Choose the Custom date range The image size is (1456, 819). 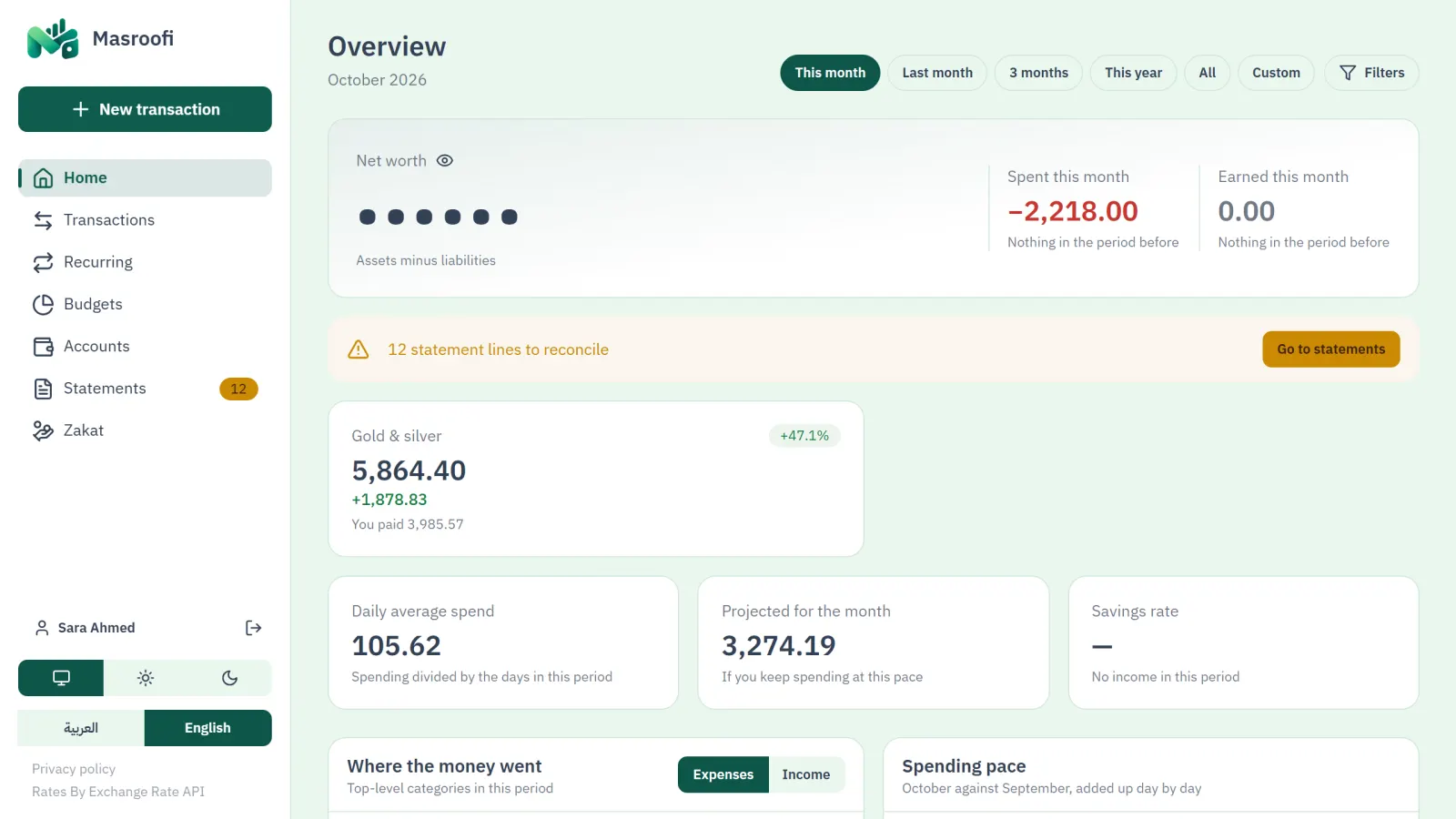pos(1276,73)
